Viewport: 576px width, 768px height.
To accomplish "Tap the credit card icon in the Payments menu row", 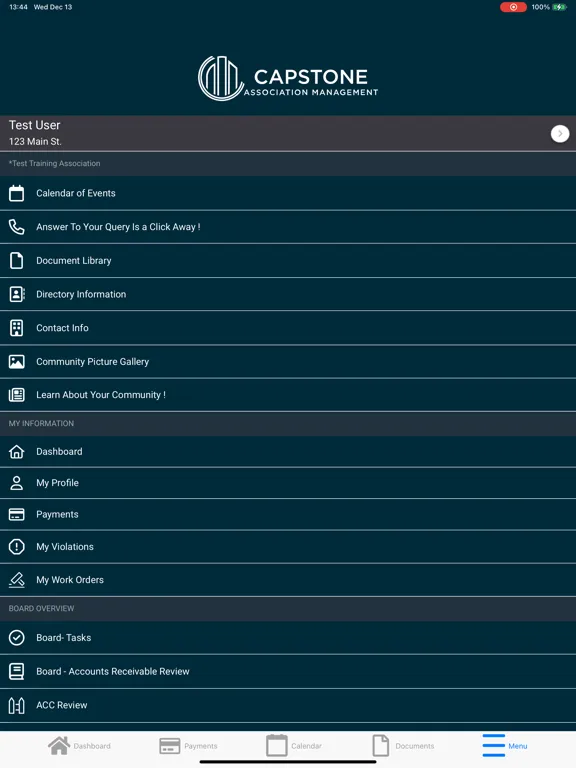I will [17, 514].
